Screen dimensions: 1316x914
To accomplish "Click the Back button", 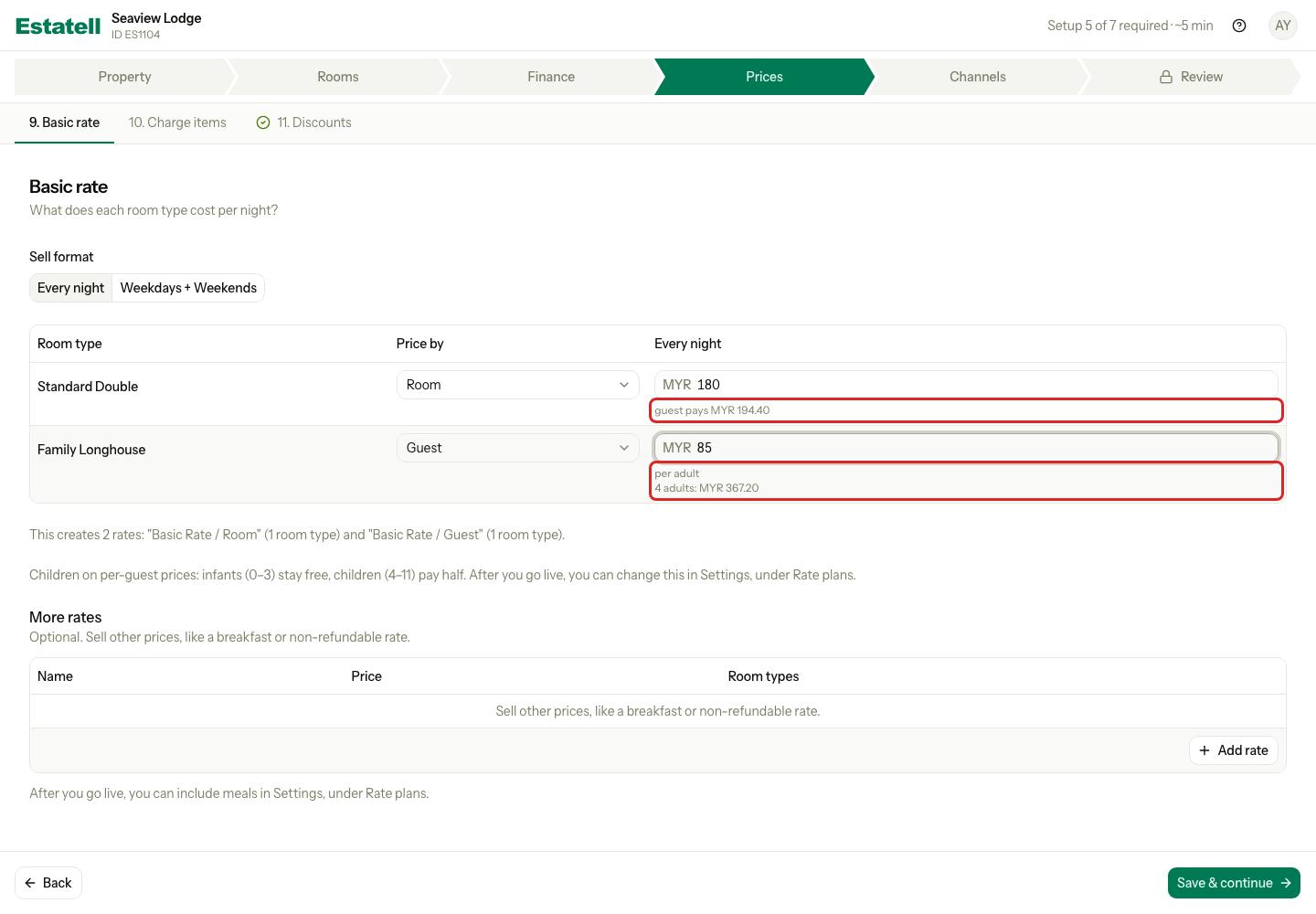I will [x=48, y=883].
